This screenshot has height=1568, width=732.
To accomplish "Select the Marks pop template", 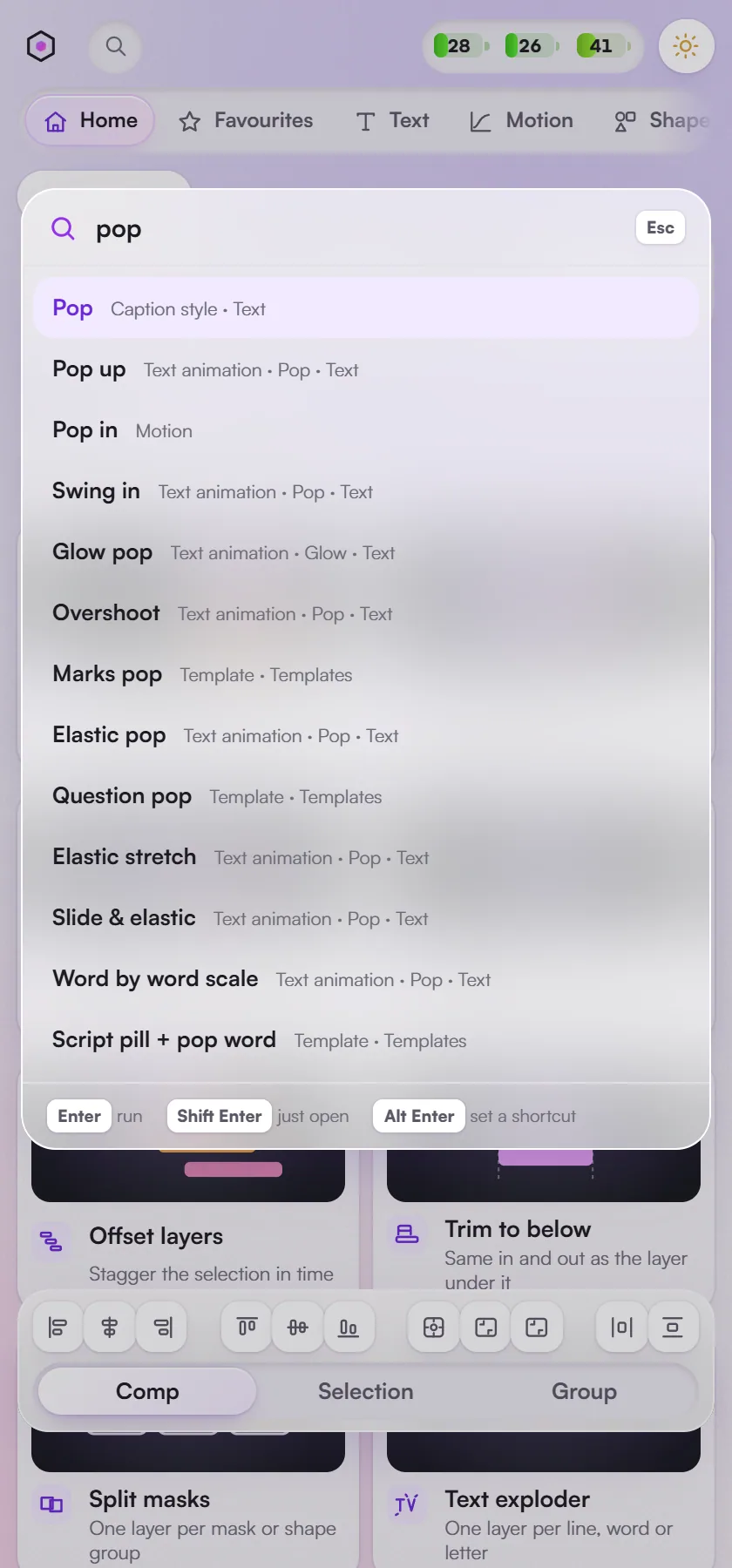I will pos(366,674).
